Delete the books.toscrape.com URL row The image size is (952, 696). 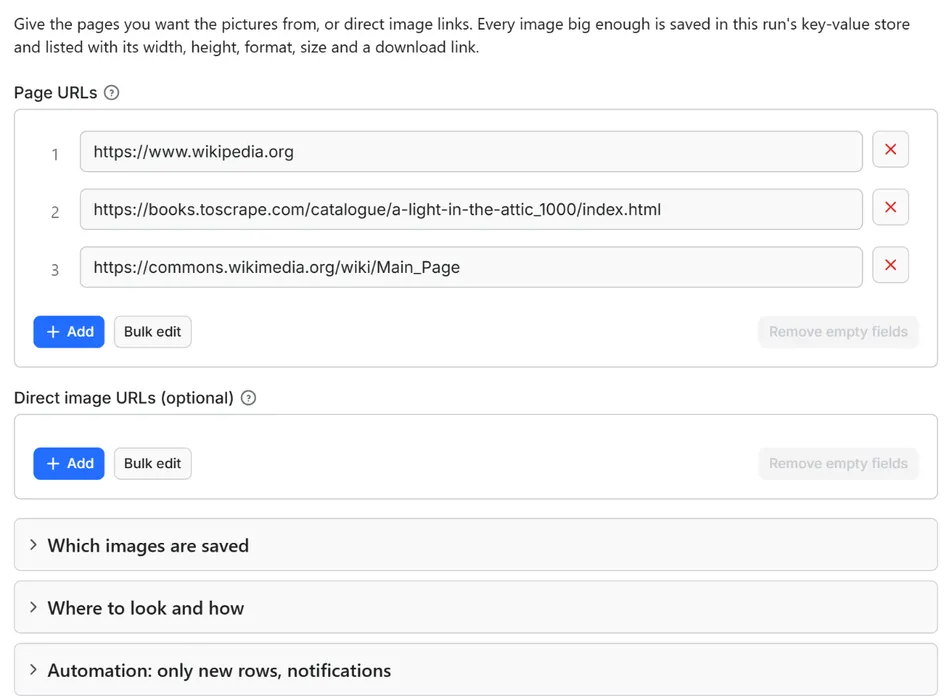tap(890, 207)
